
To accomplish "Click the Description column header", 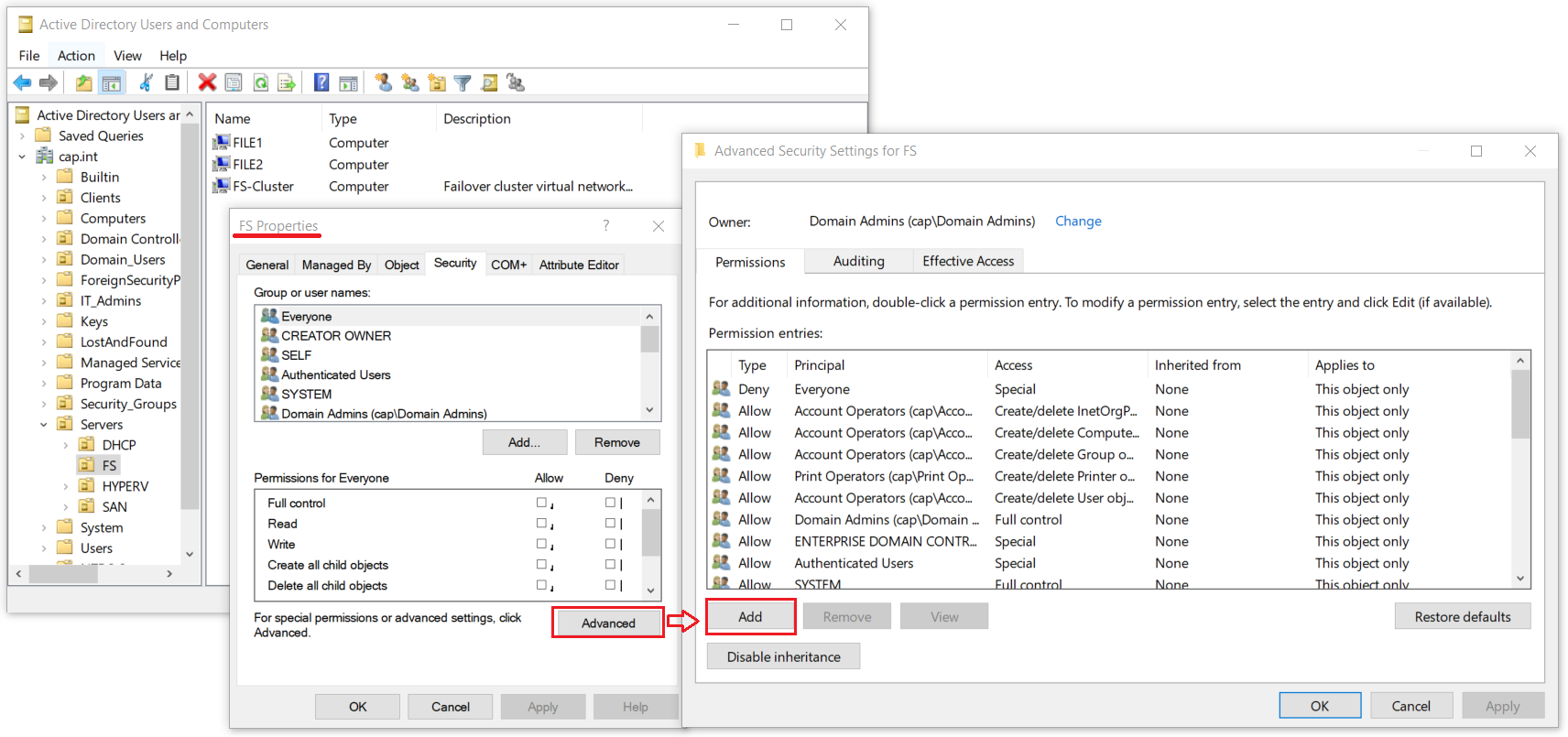I will coord(539,119).
